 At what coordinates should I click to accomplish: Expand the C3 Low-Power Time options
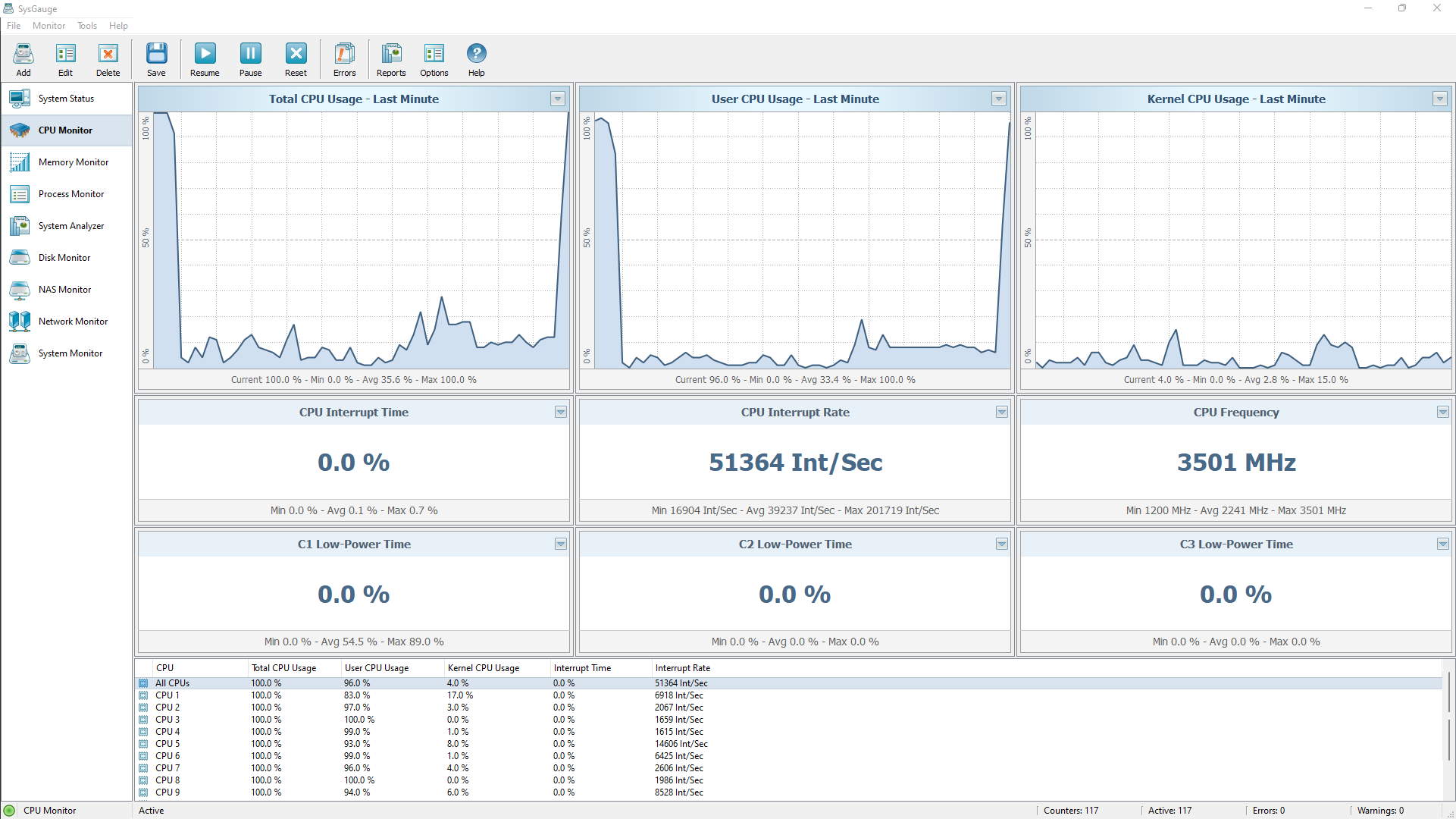pyautogui.click(x=1443, y=544)
